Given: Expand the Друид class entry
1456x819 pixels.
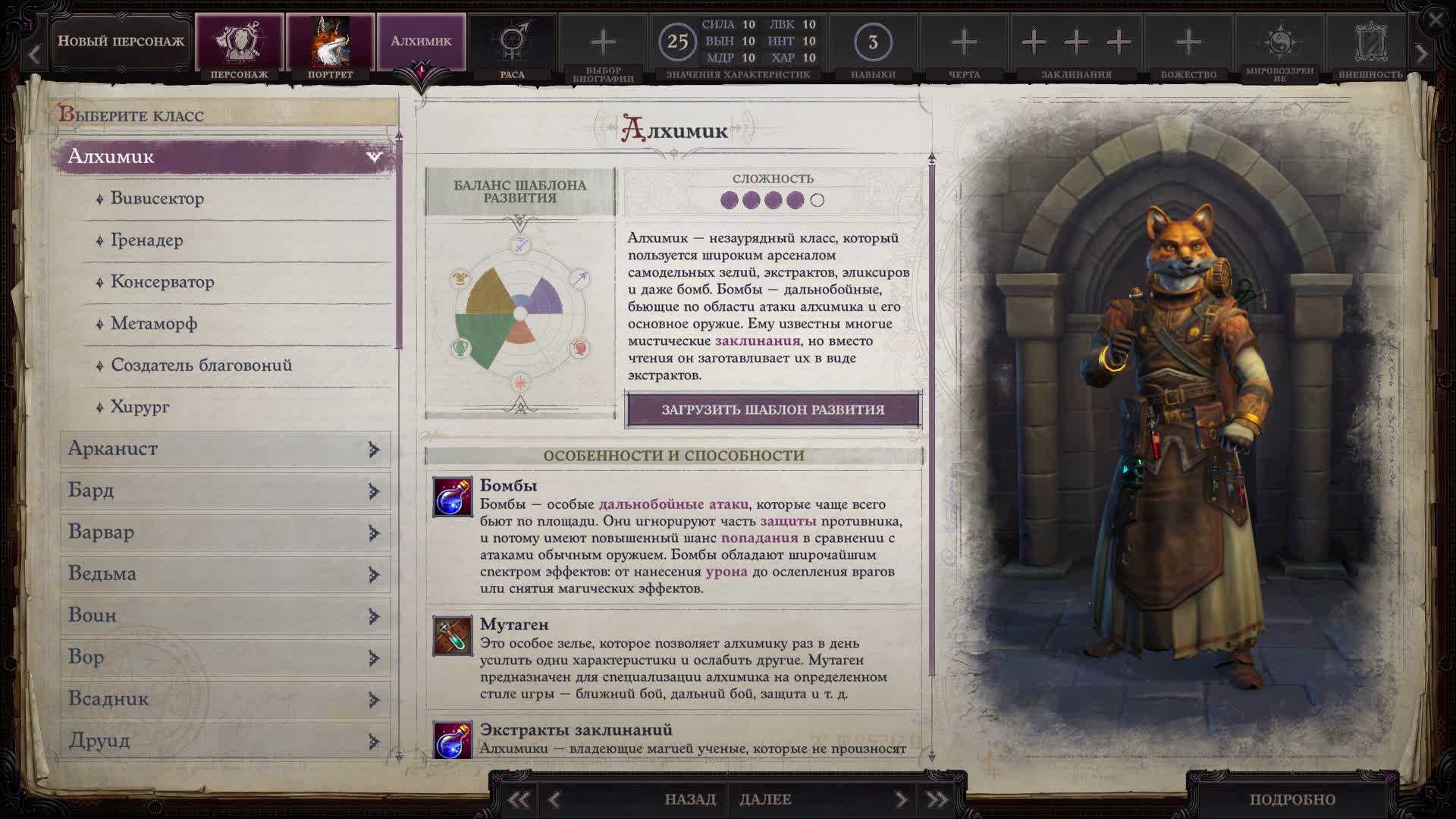Looking at the screenshot, I should pos(374,741).
